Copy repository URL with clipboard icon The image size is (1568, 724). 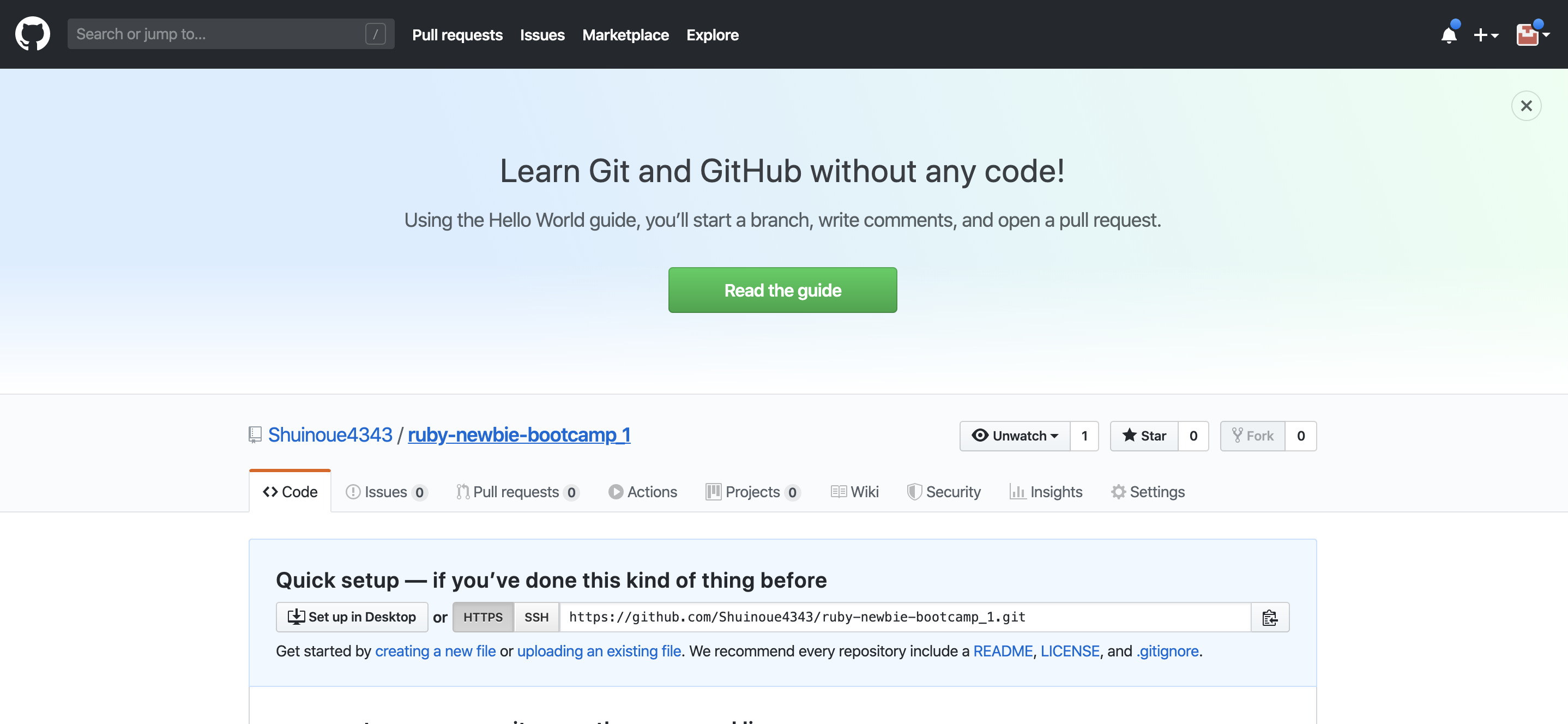(1269, 618)
